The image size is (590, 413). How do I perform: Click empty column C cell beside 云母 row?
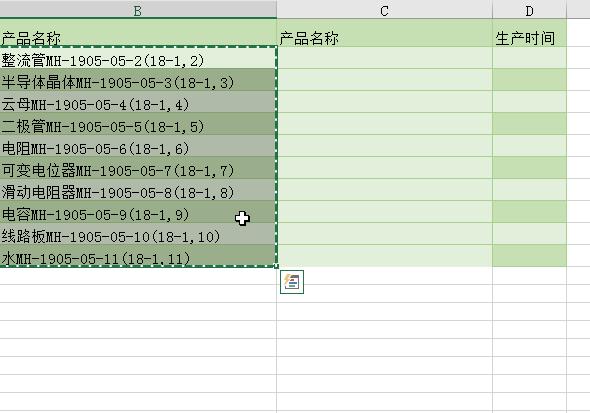click(384, 102)
